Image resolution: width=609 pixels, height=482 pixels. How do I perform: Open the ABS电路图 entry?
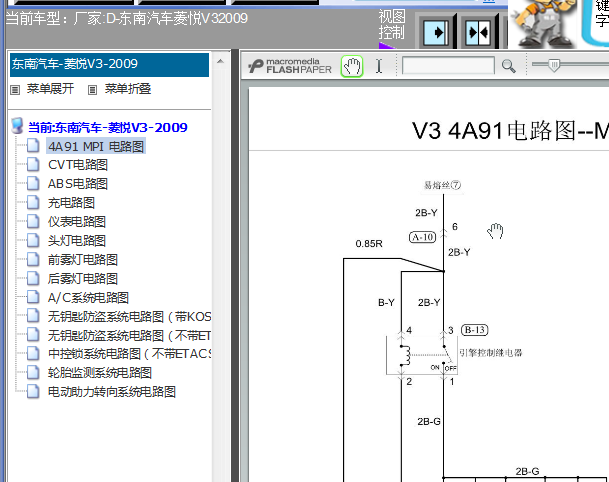77,184
